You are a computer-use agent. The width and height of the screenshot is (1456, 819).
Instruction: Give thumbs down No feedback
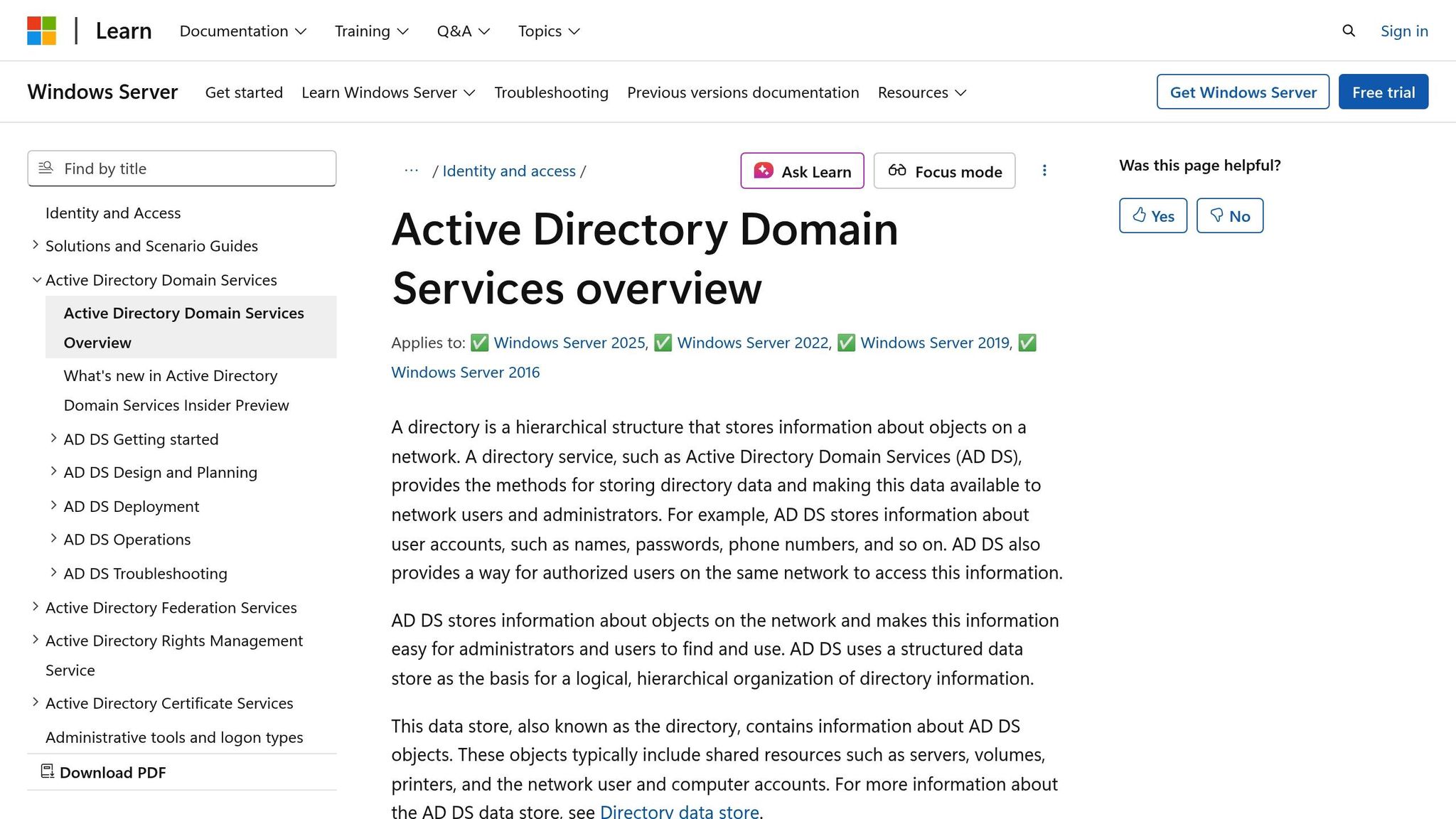[1229, 215]
